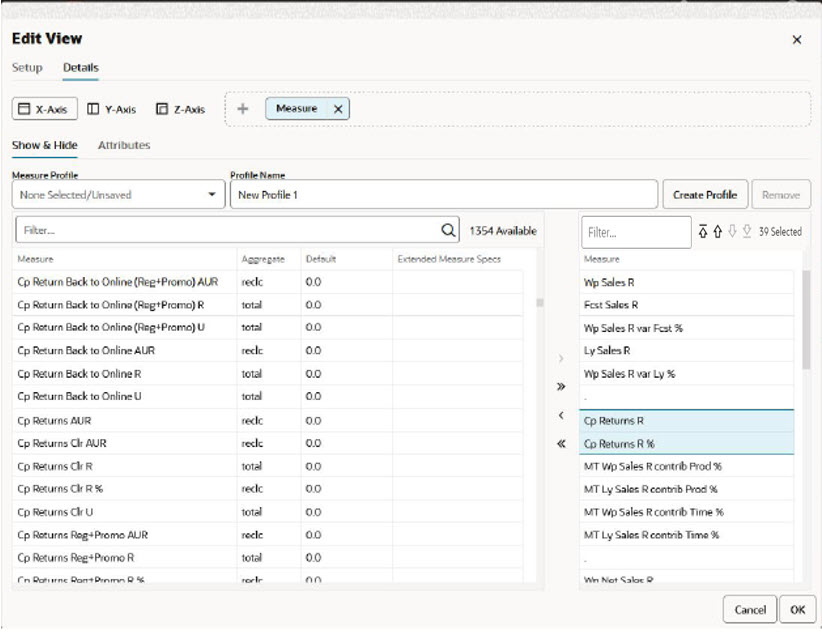
Task: Select the Y-Axis toggle button
Action: 112,109
